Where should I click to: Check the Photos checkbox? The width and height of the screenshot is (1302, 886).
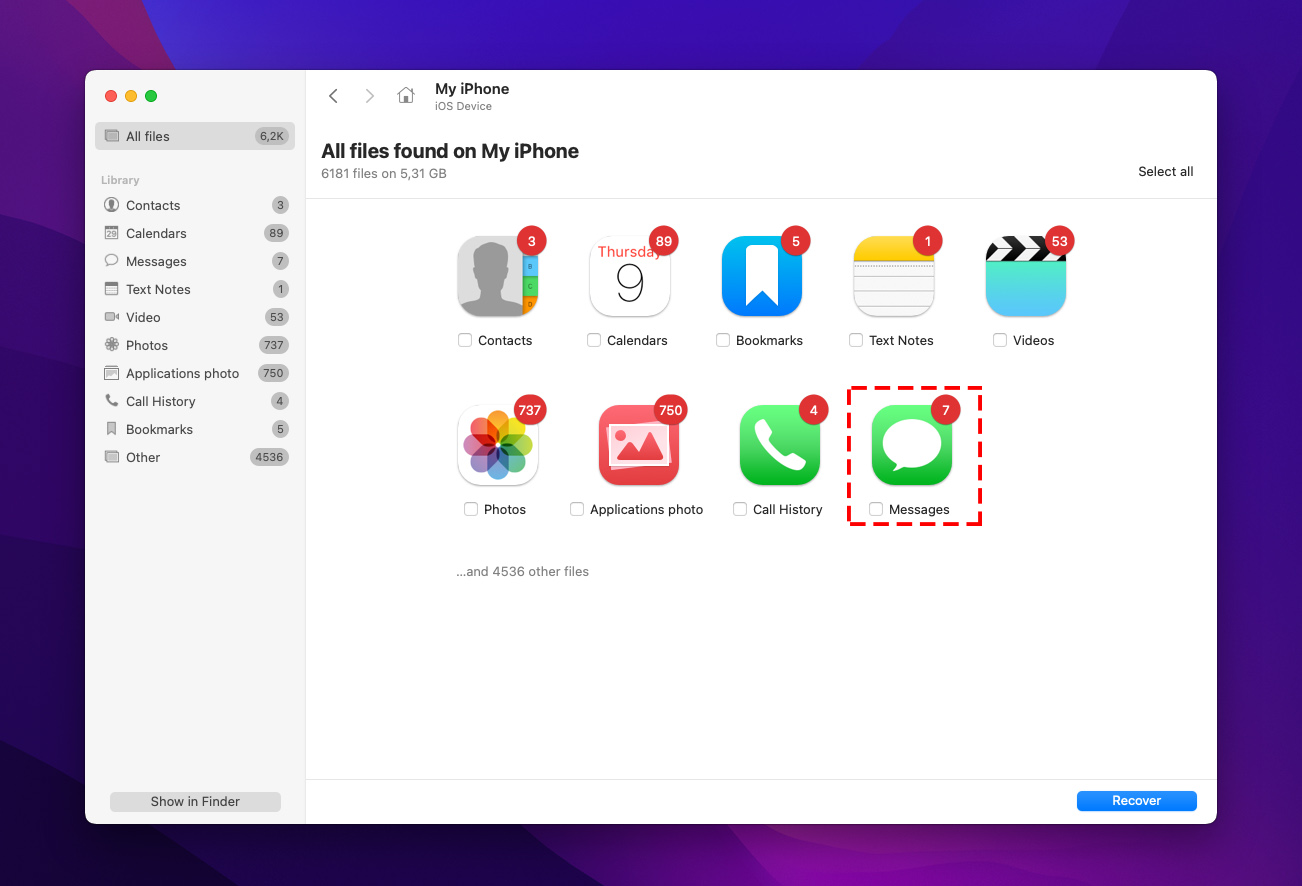471,509
